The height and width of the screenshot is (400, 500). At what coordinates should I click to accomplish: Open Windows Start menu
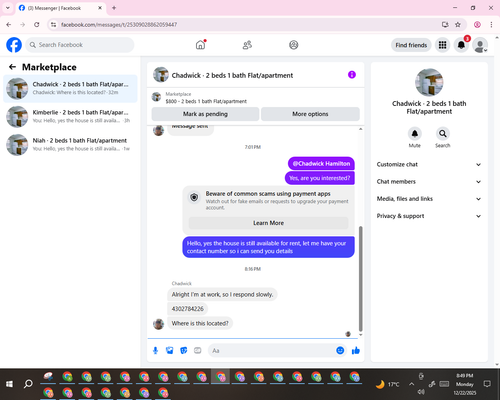(x=9, y=384)
